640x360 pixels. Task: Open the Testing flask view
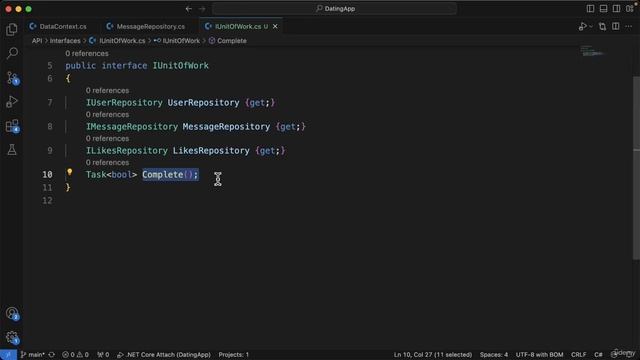tap(12, 150)
